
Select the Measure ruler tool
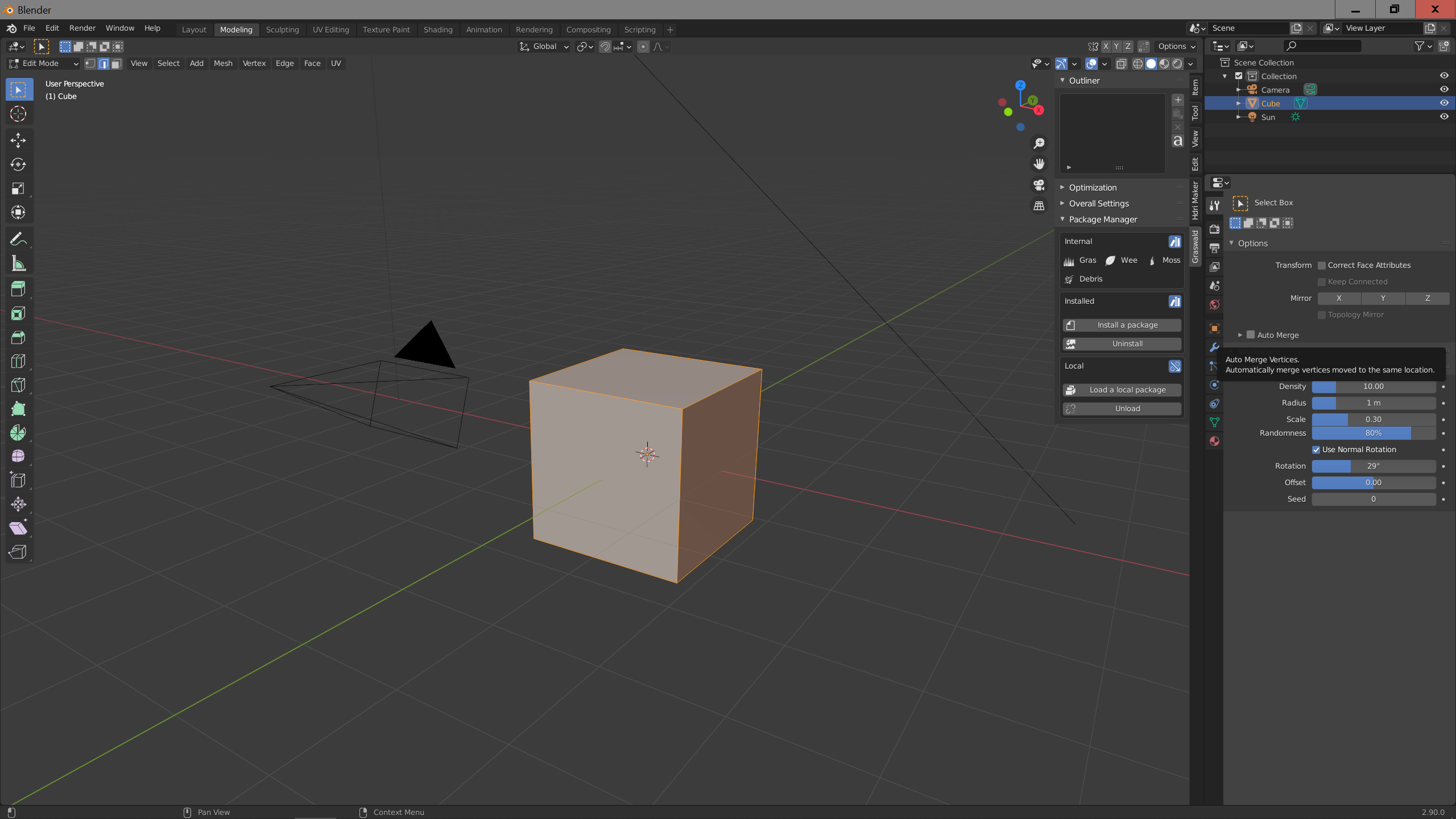pyautogui.click(x=18, y=263)
